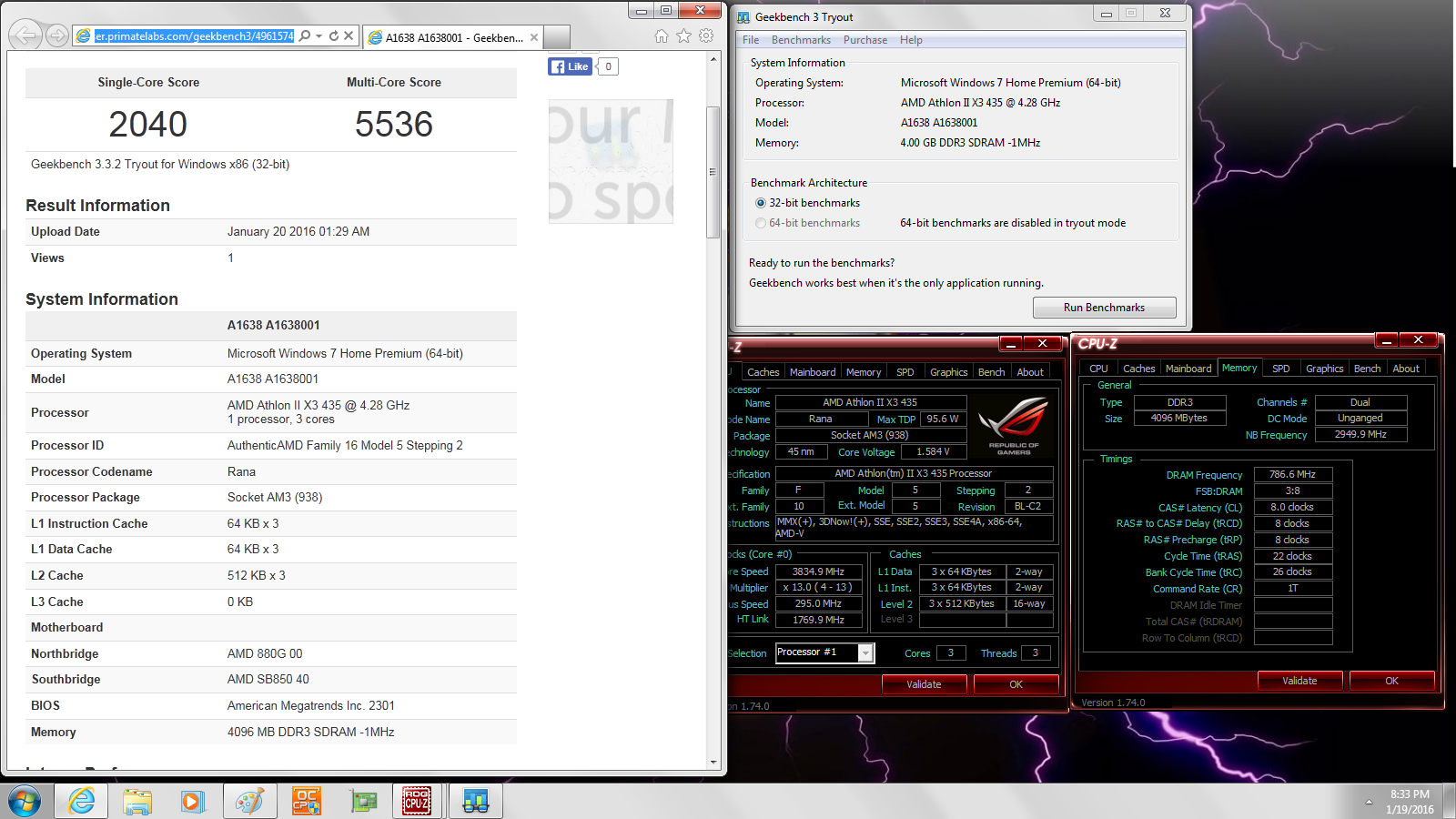Viewport: 1456px width, 819px height.
Task: Switch to SPD tab in left CPU-Z
Action: coord(905,372)
